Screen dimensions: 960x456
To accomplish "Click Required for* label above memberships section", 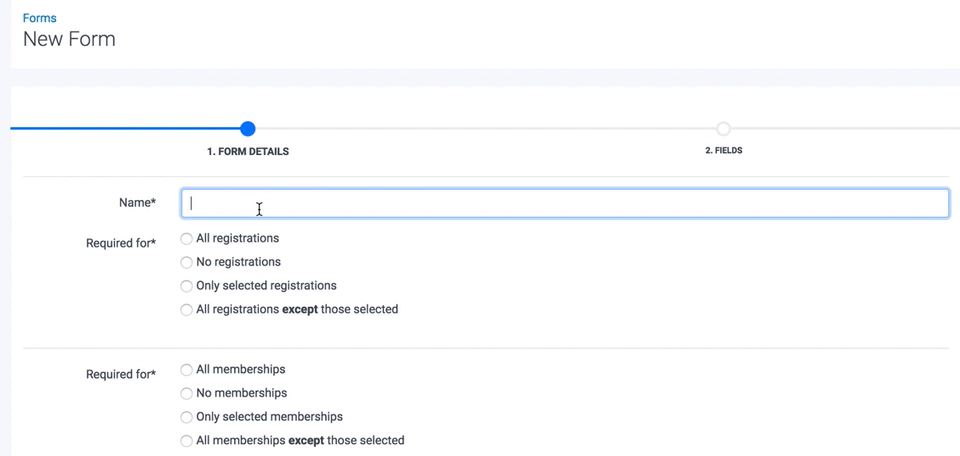I will pos(121,375).
